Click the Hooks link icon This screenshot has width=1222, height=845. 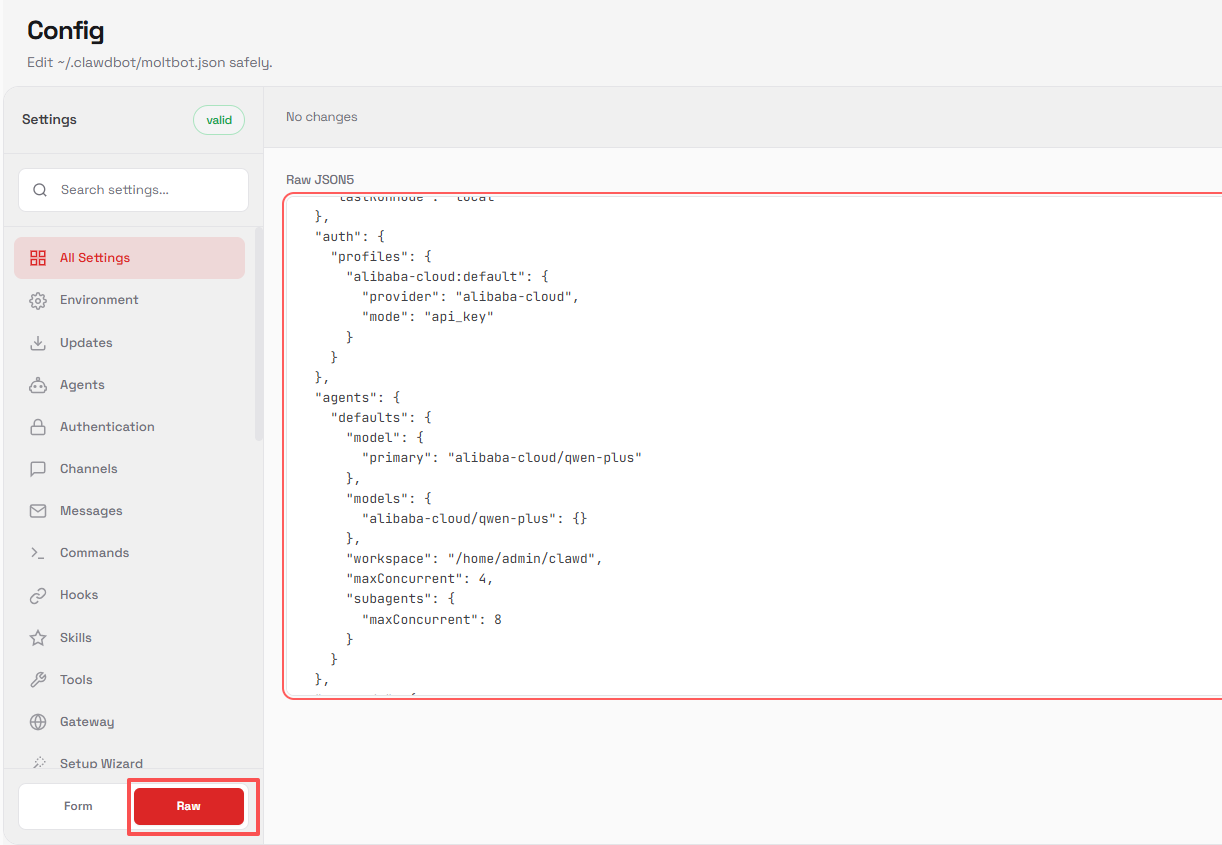click(x=38, y=595)
